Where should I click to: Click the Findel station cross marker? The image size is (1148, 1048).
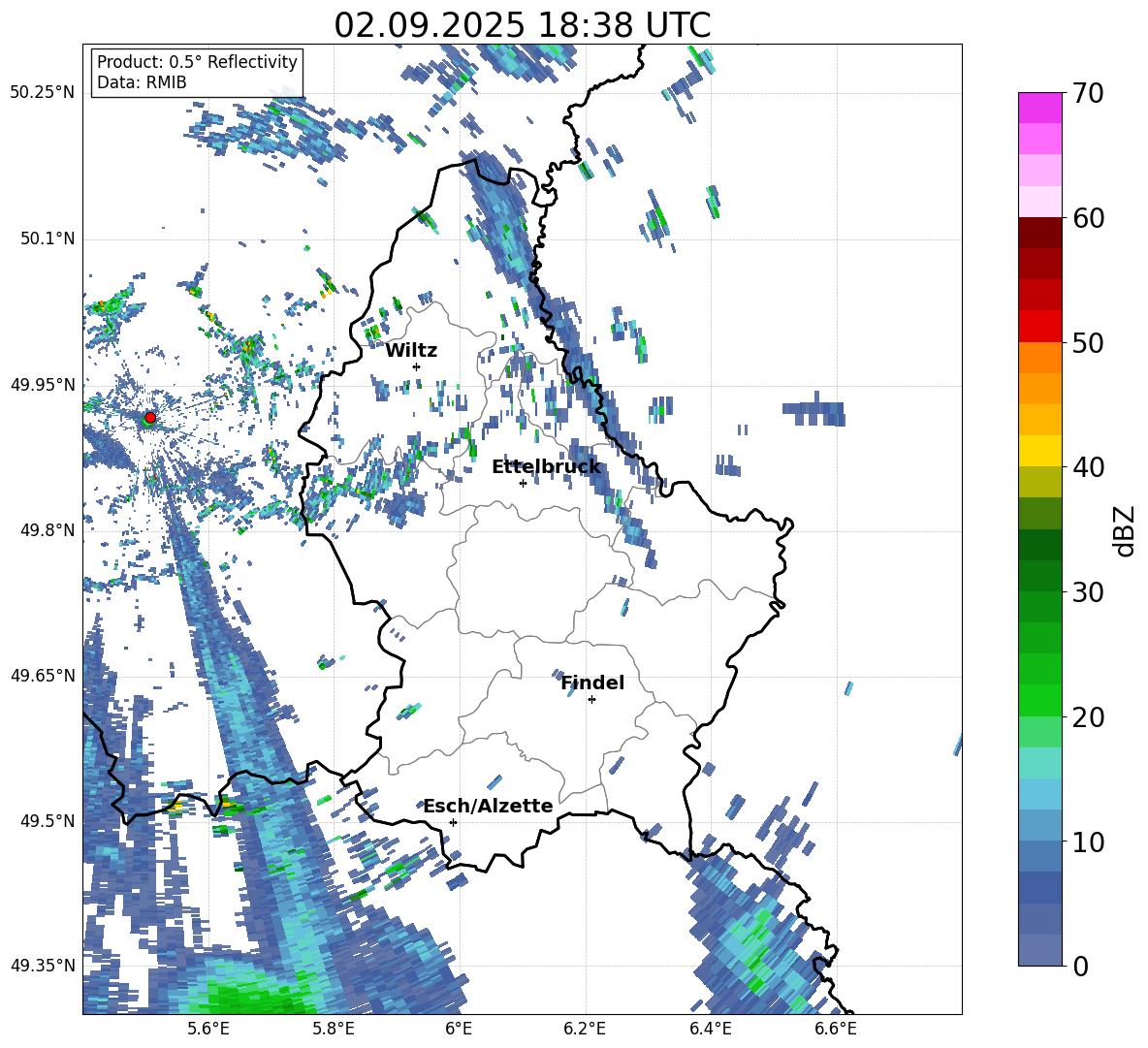[591, 700]
